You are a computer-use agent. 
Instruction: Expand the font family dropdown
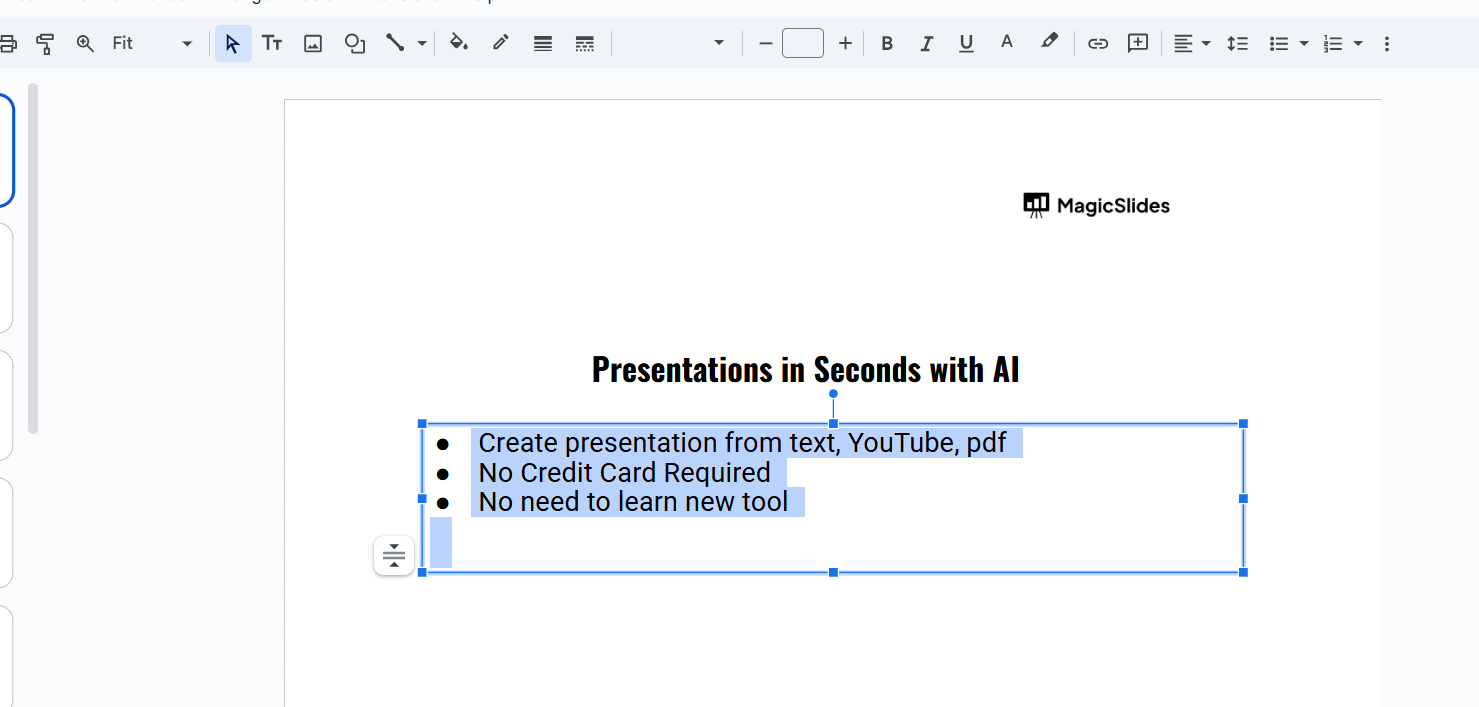click(x=718, y=43)
